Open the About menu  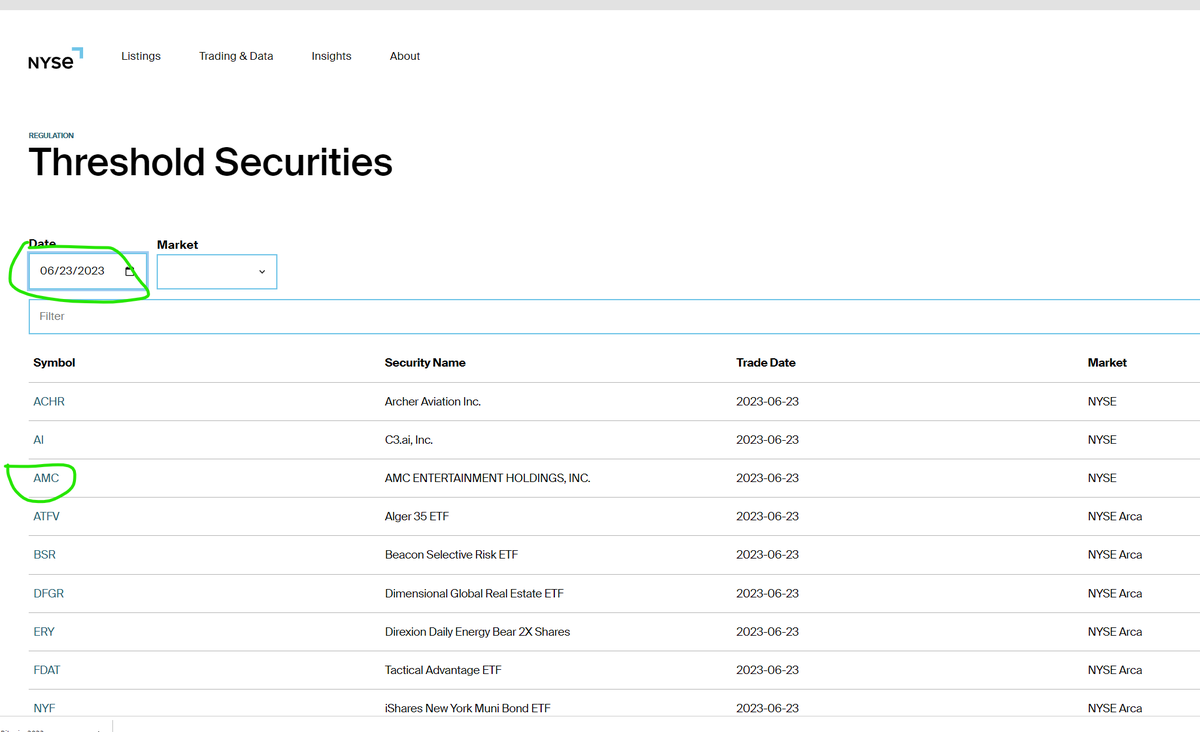coord(405,56)
